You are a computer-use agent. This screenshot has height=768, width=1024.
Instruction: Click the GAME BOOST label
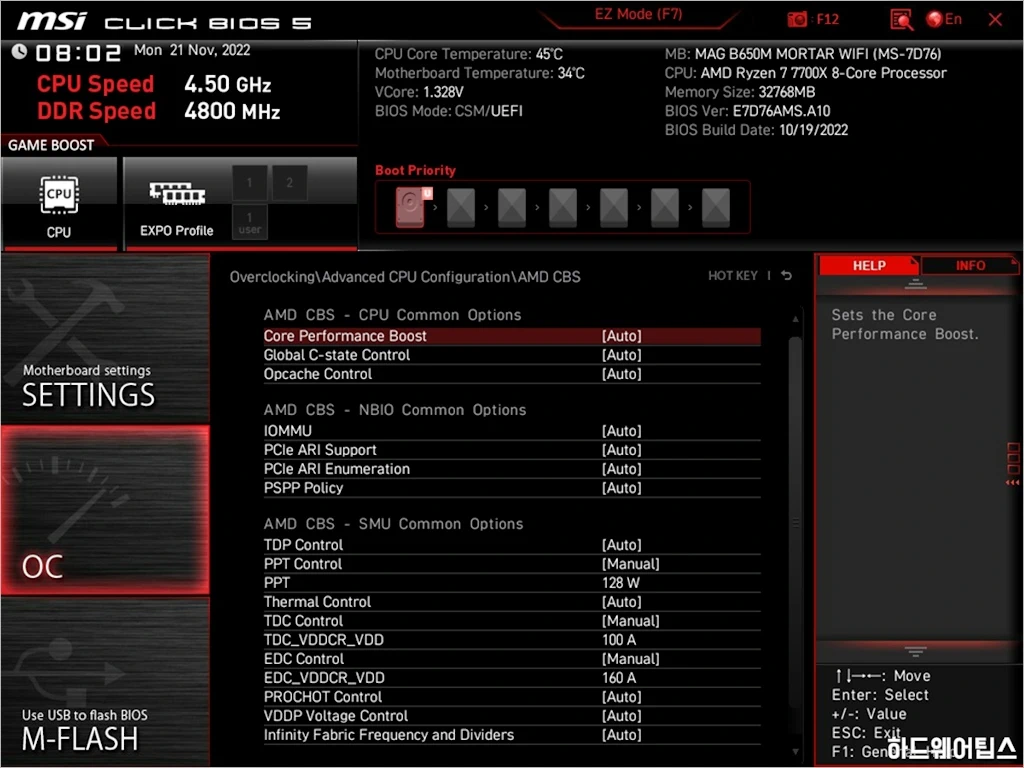coord(51,145)
